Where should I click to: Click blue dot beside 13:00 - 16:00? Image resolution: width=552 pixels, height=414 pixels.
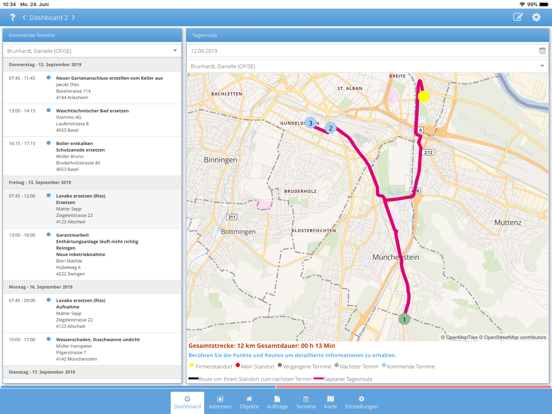pos(49,234)
